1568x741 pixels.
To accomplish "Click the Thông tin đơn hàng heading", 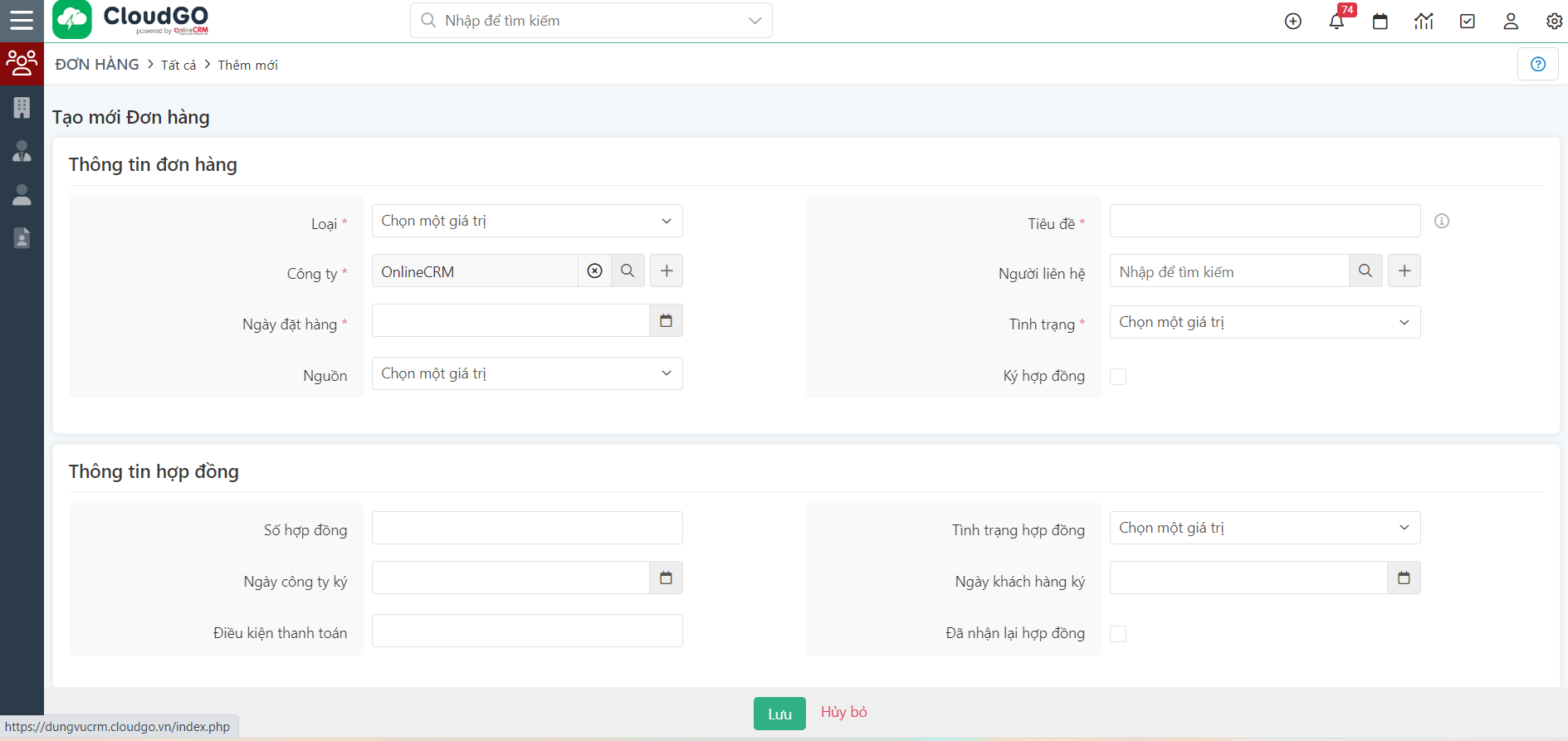I will [153, 164].
